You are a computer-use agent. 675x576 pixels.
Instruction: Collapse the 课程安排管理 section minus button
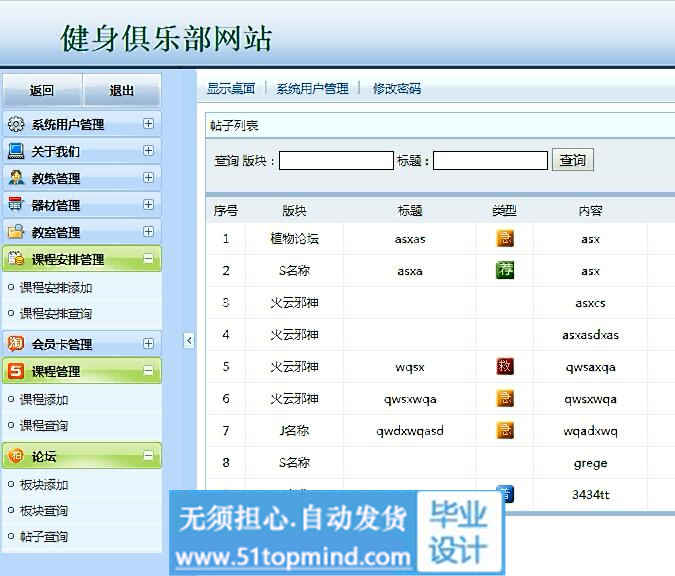coord(148,259)
